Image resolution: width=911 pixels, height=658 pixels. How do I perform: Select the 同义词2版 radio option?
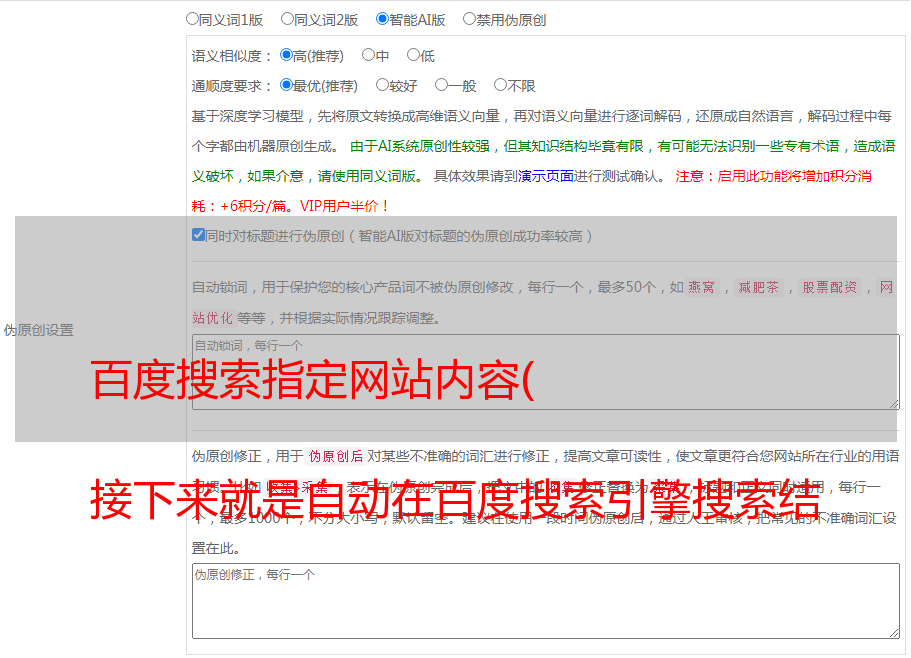287,19
